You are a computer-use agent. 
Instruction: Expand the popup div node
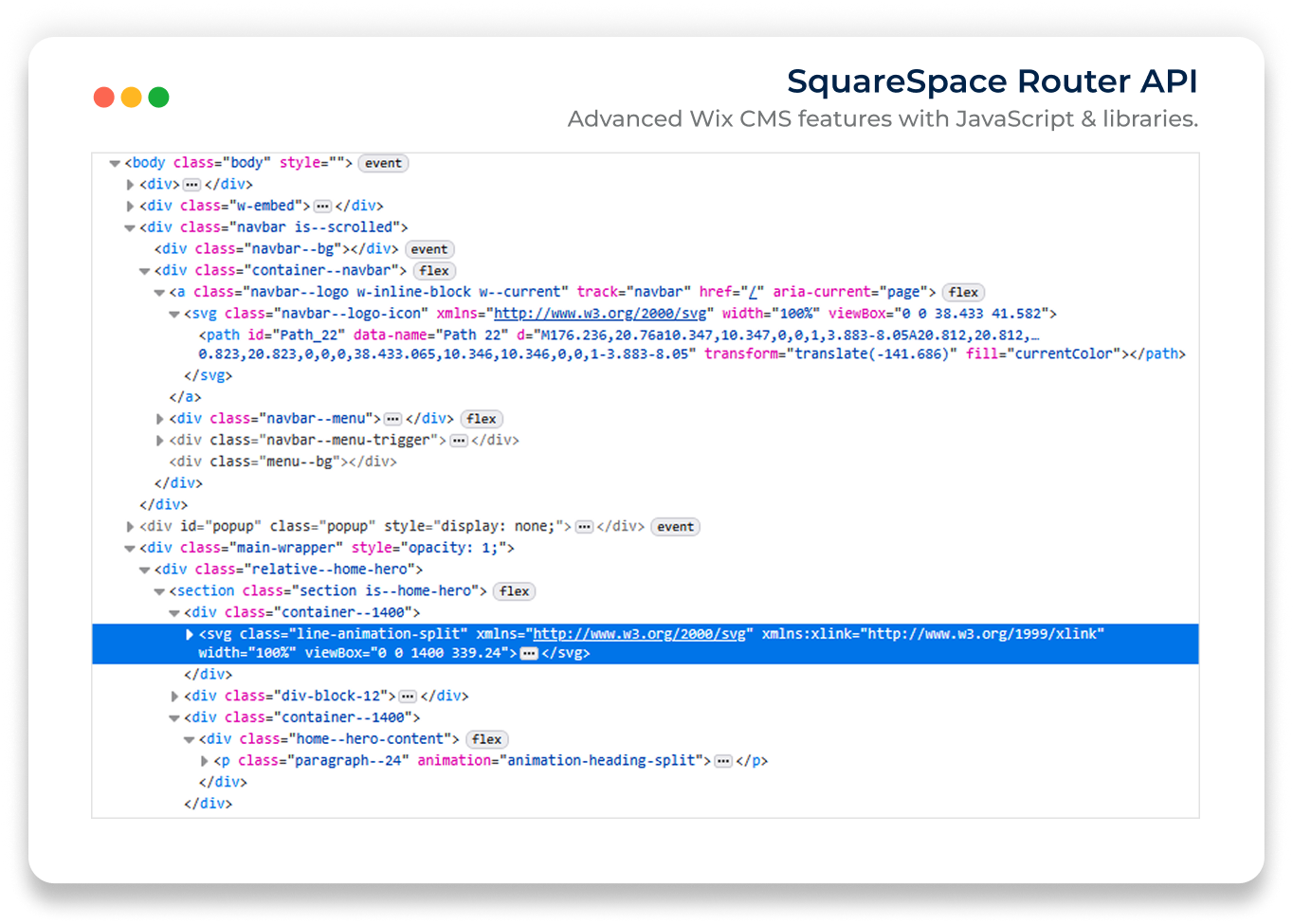pyautogui.click(x=130, y=526)
